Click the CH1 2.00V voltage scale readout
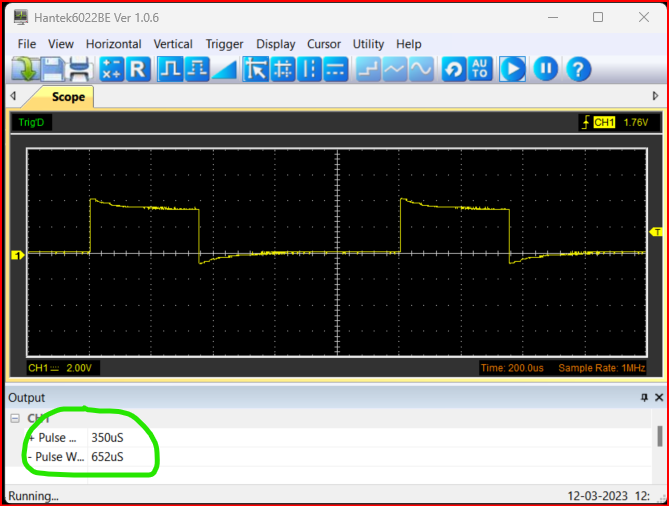 click(x=61, y=368)
